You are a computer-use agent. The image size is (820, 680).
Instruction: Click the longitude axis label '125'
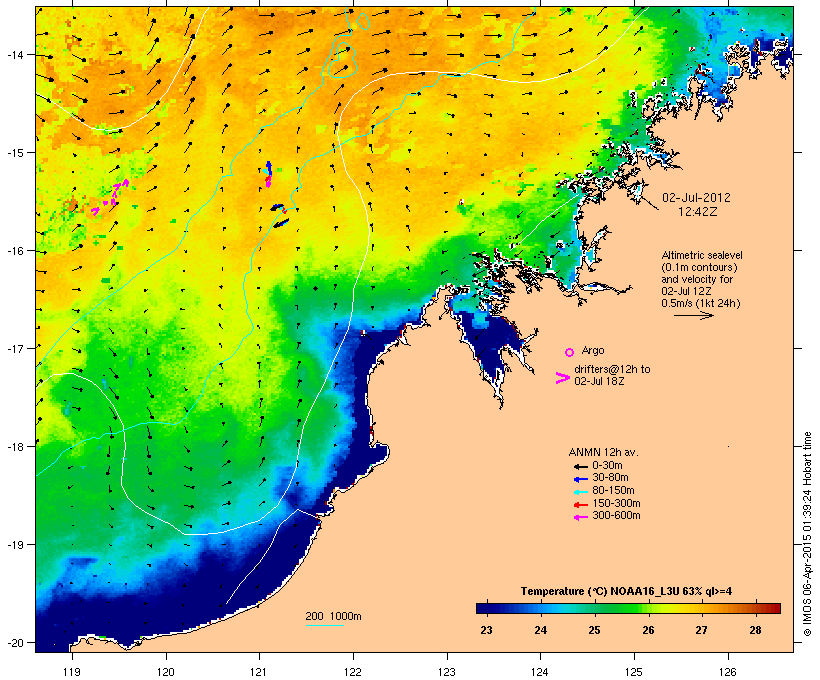click(x=634, y=672)
